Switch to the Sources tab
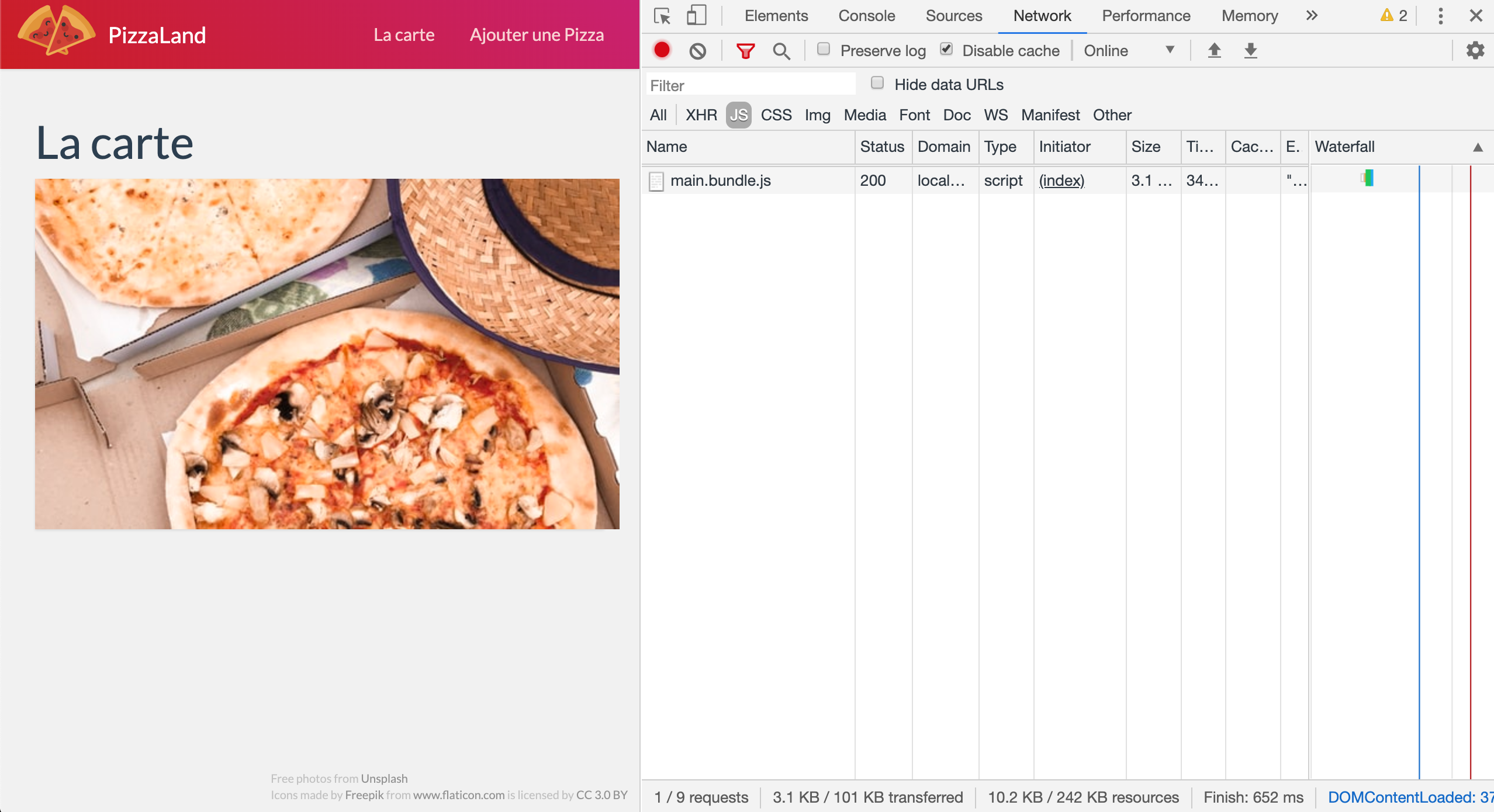This screenshot has width=1494, height=812. (x=954, y=16)
